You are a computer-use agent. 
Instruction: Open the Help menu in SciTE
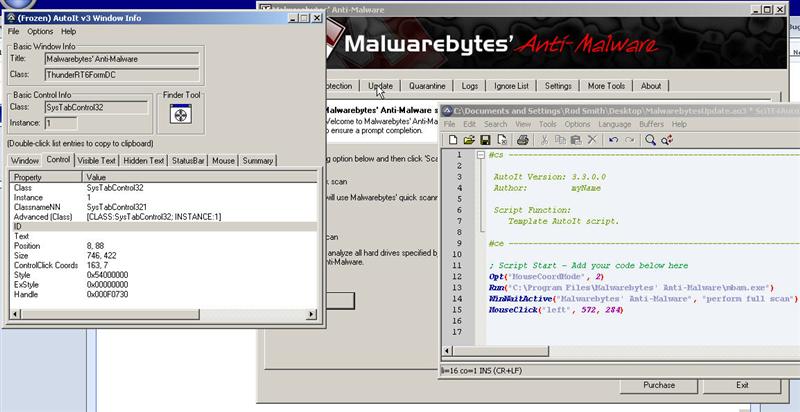pos(679,124)
